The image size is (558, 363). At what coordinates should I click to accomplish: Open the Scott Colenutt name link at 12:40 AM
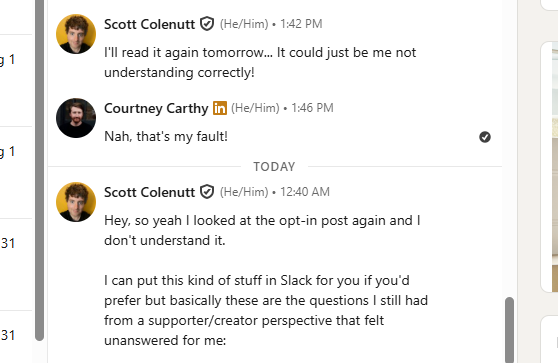tap(149, 192)
